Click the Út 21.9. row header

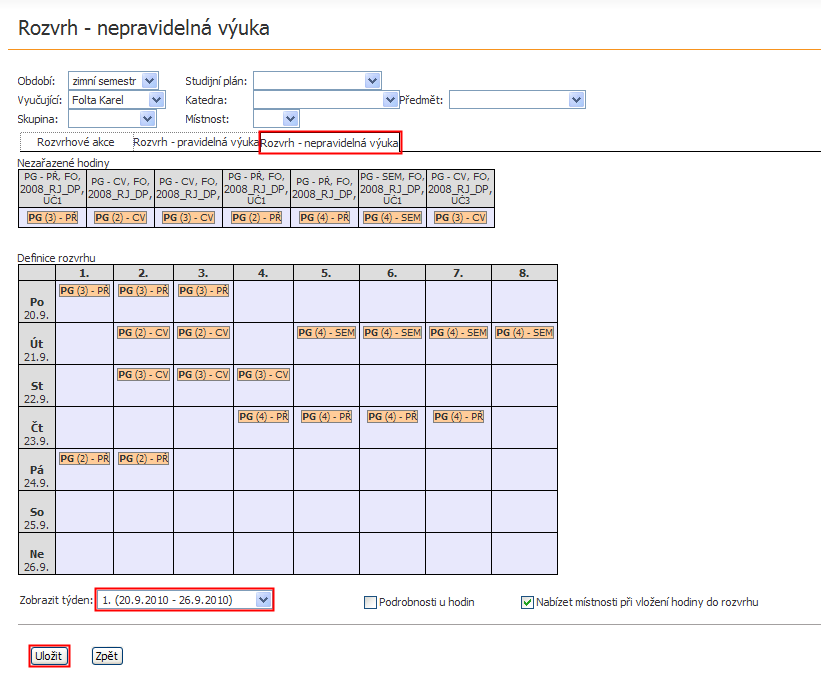pyautogui.click(x=37, y=343)
